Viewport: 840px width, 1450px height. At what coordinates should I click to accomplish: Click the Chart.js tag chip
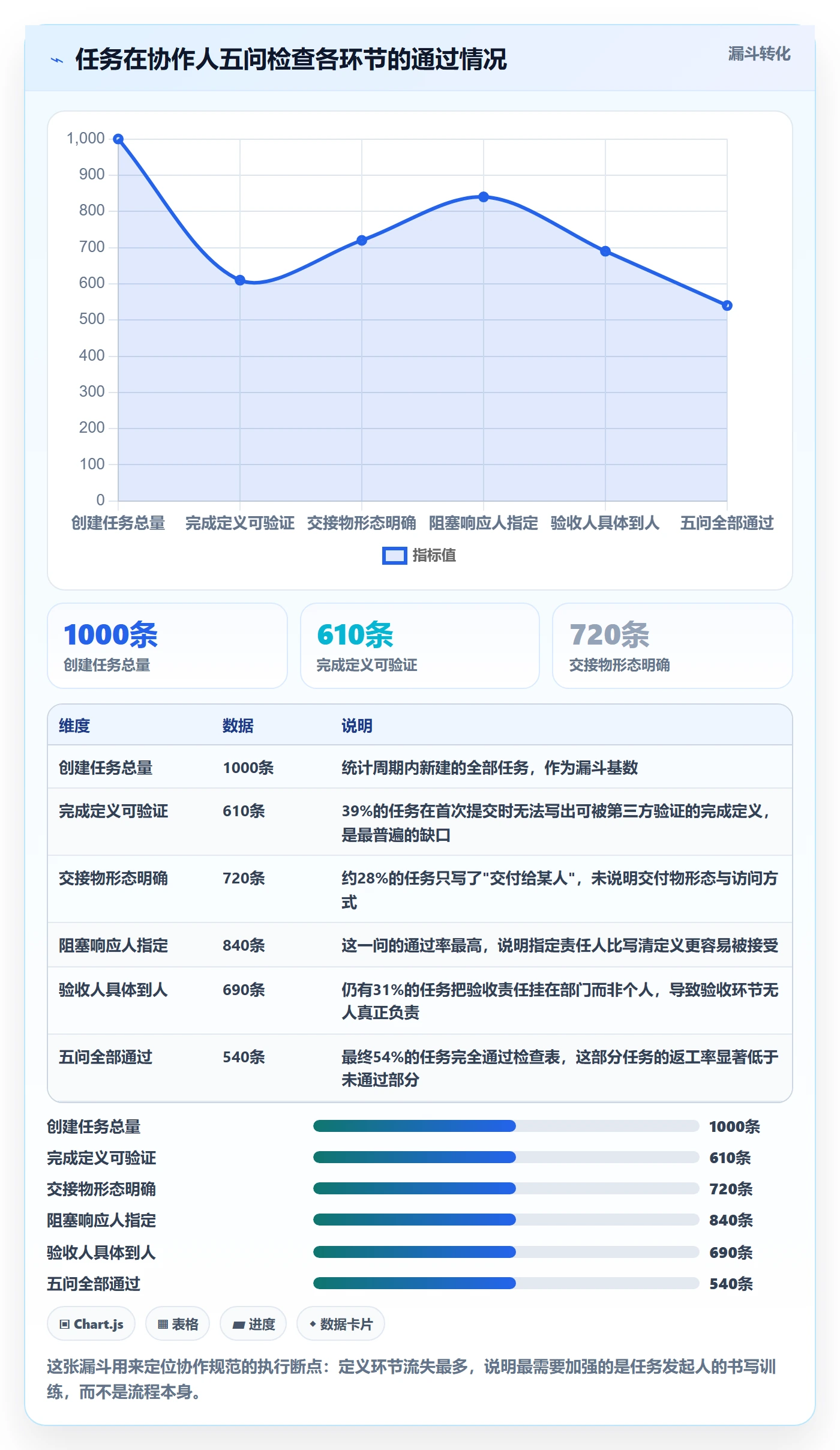point(91,1323)
